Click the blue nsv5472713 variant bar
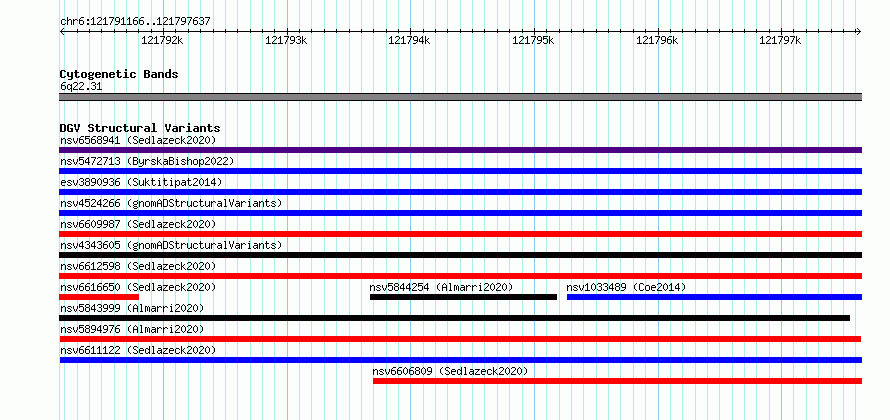This screenshot has height=420, width=890. tap(460, 171)
